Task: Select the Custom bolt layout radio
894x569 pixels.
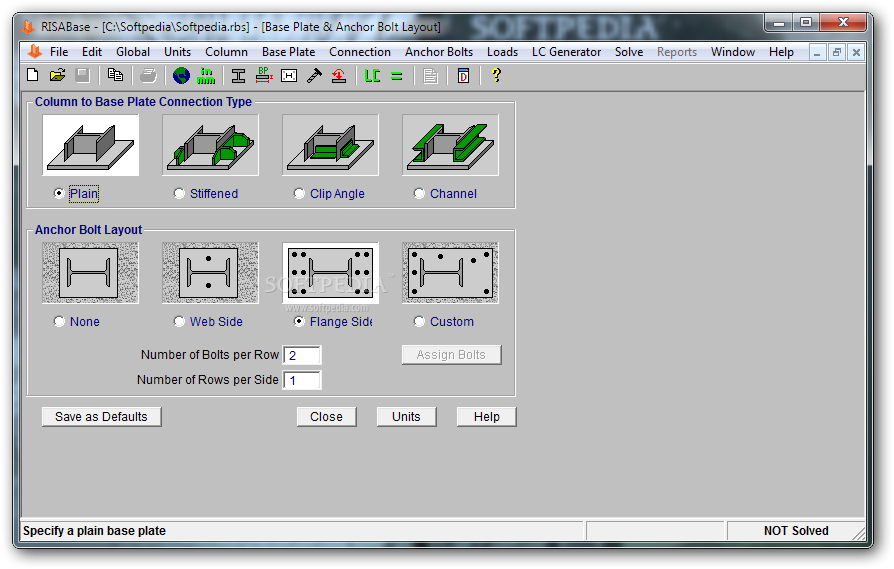Action: pyautogui.click(x=419, y=322)
